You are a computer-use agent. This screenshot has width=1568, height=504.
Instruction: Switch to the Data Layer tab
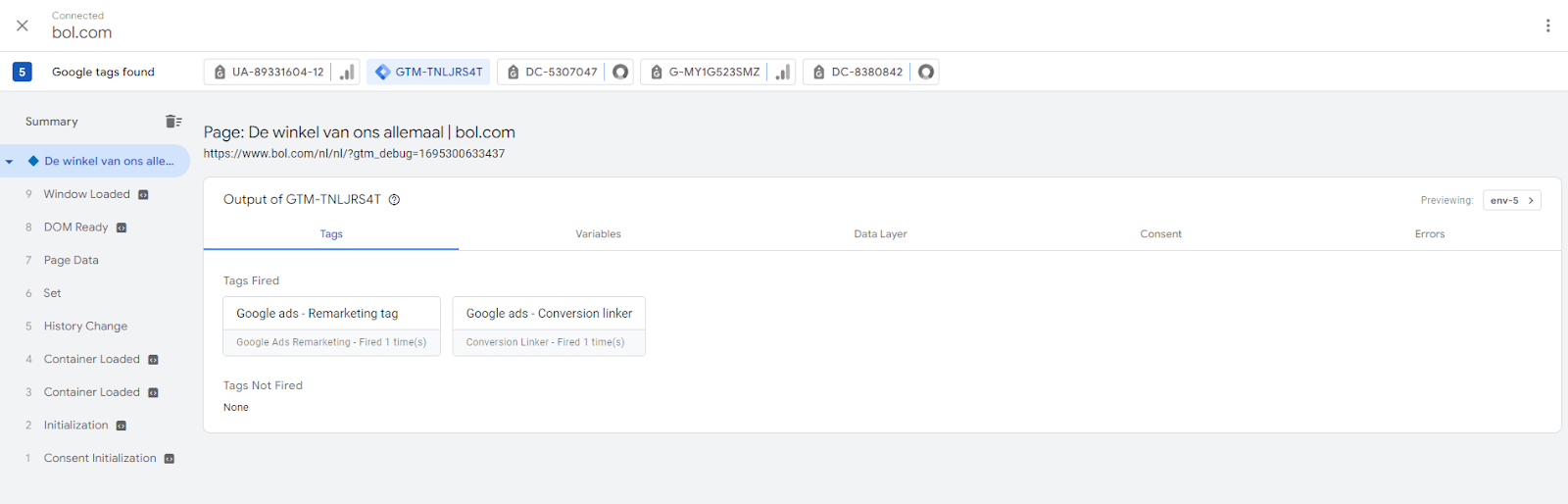[880, 234]
